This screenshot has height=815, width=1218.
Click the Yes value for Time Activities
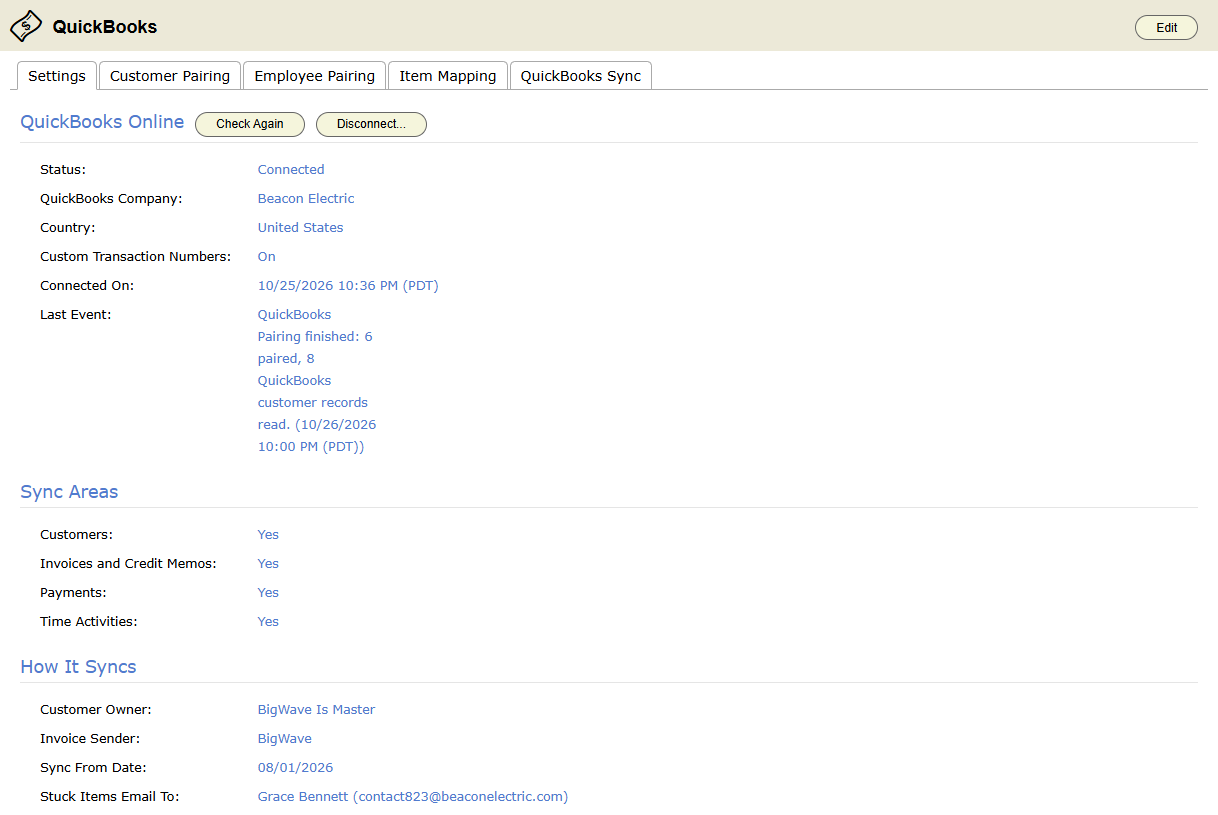(x=268, y=622)
